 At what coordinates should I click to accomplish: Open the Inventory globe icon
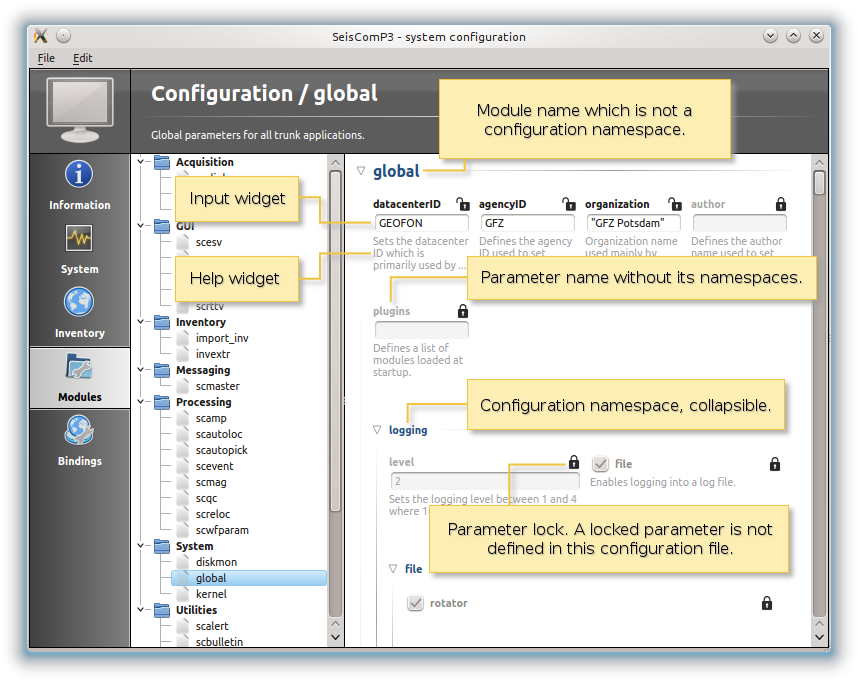tap(79, 302)
